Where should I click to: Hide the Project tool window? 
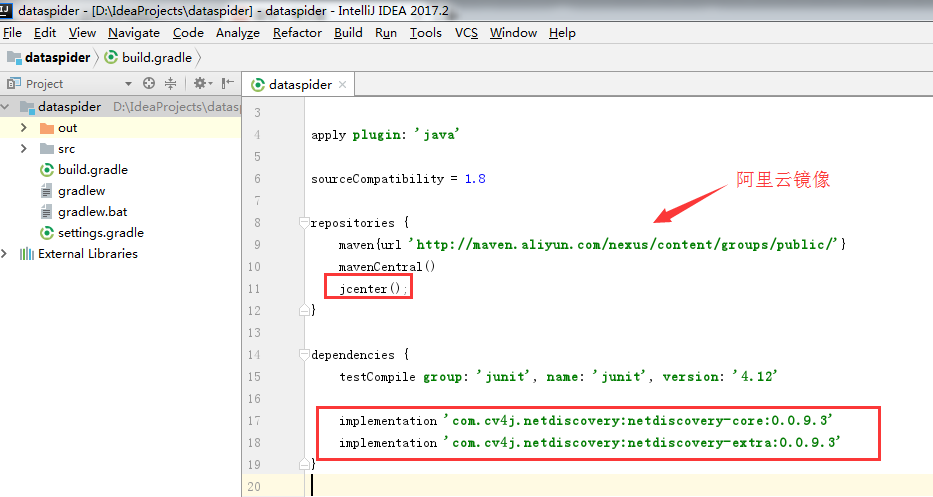pos(227,83)
